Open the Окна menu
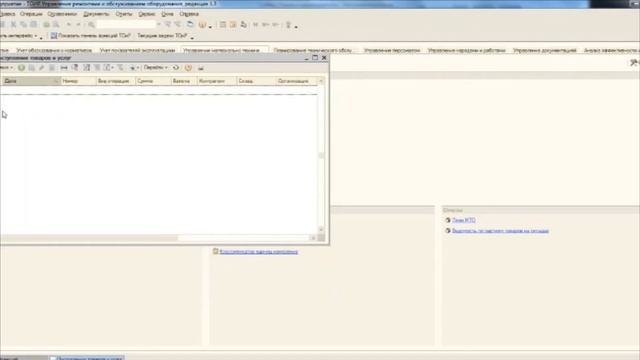The image size is (640, 360). pyautogui.click(x=167, y=14)
